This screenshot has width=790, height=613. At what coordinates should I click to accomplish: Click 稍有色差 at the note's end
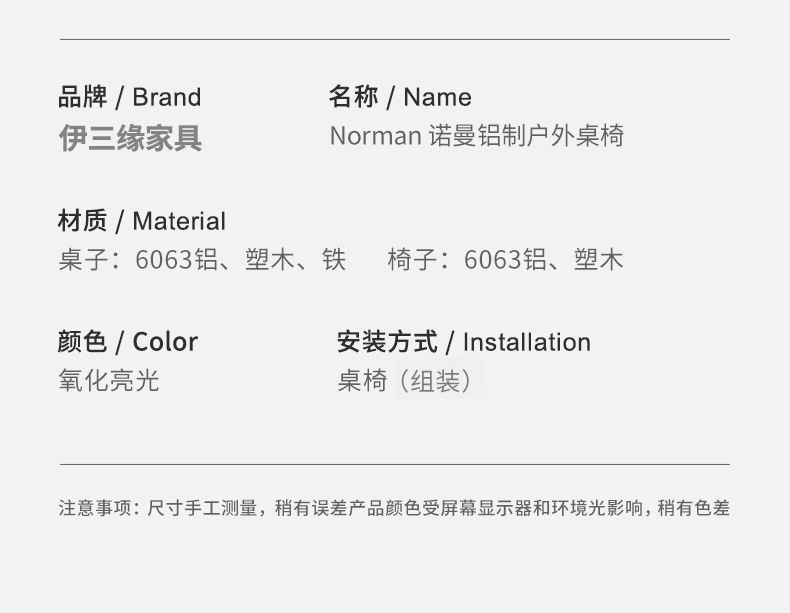(693, 508)
